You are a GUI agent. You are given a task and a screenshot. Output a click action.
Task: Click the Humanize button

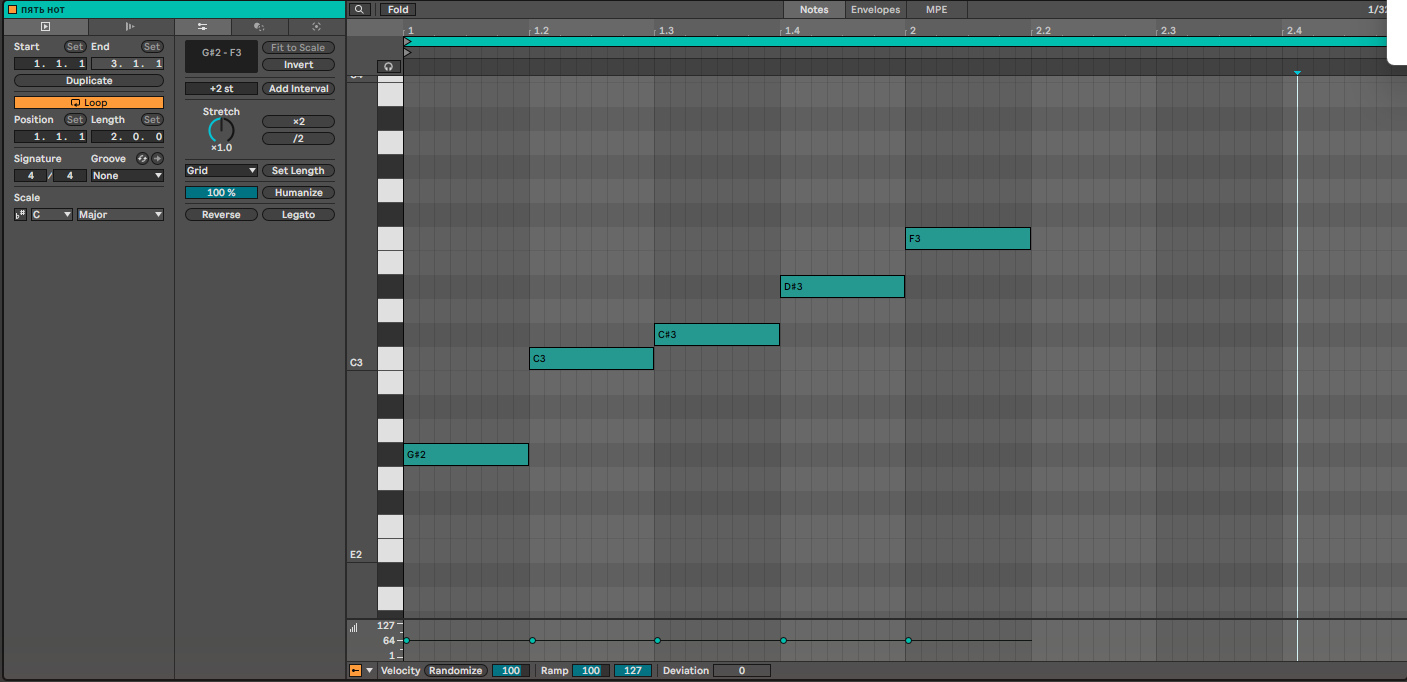[298, 193]
